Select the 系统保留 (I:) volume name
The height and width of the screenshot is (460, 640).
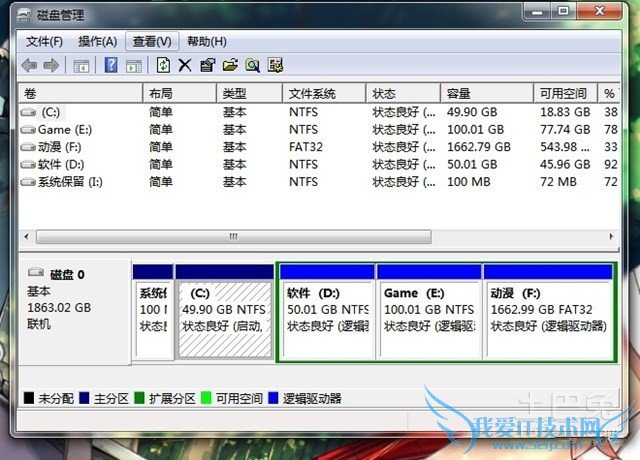coord(70,182)
